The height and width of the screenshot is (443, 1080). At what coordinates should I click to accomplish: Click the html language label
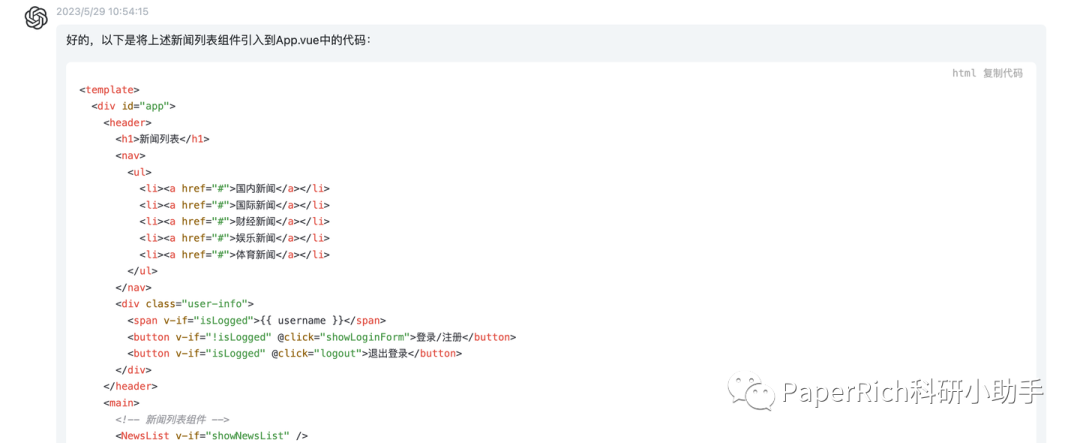point(963,73)
